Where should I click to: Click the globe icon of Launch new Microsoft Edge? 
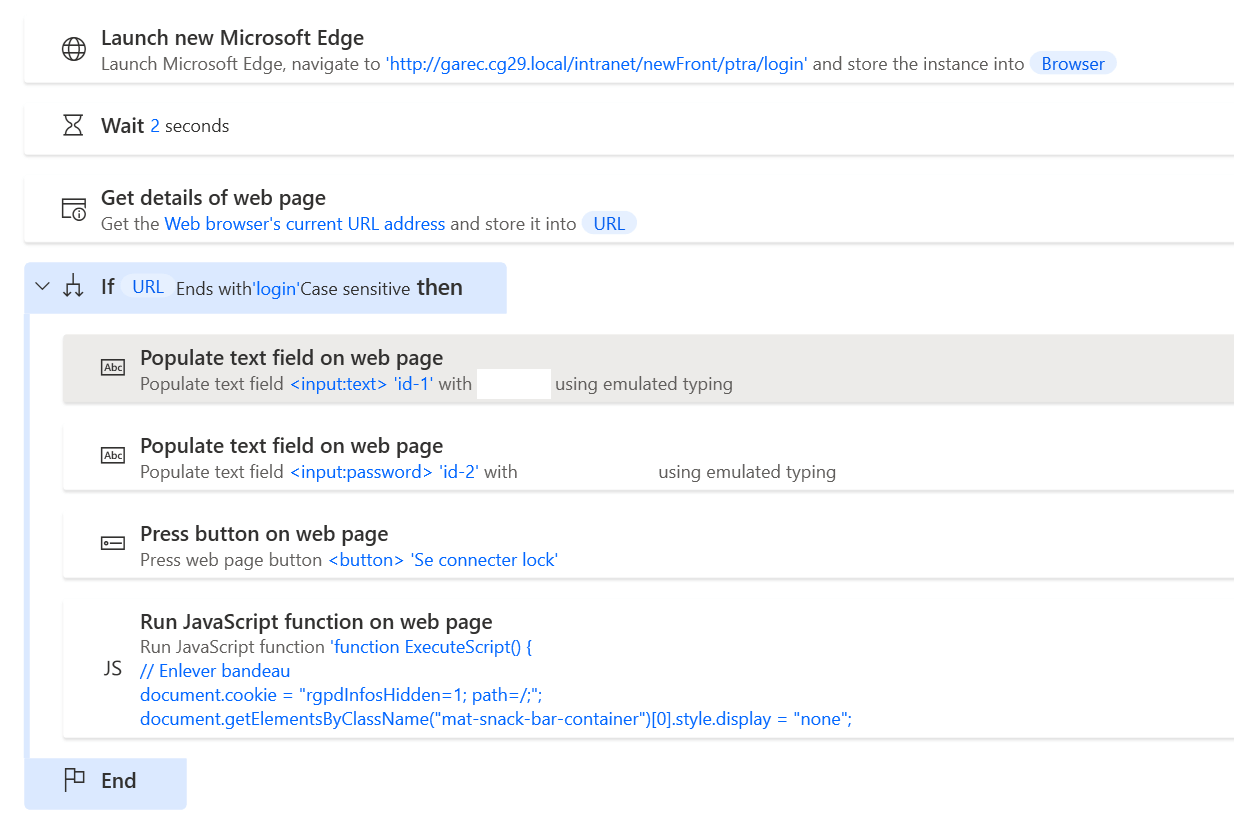click(x=74, y=50)
